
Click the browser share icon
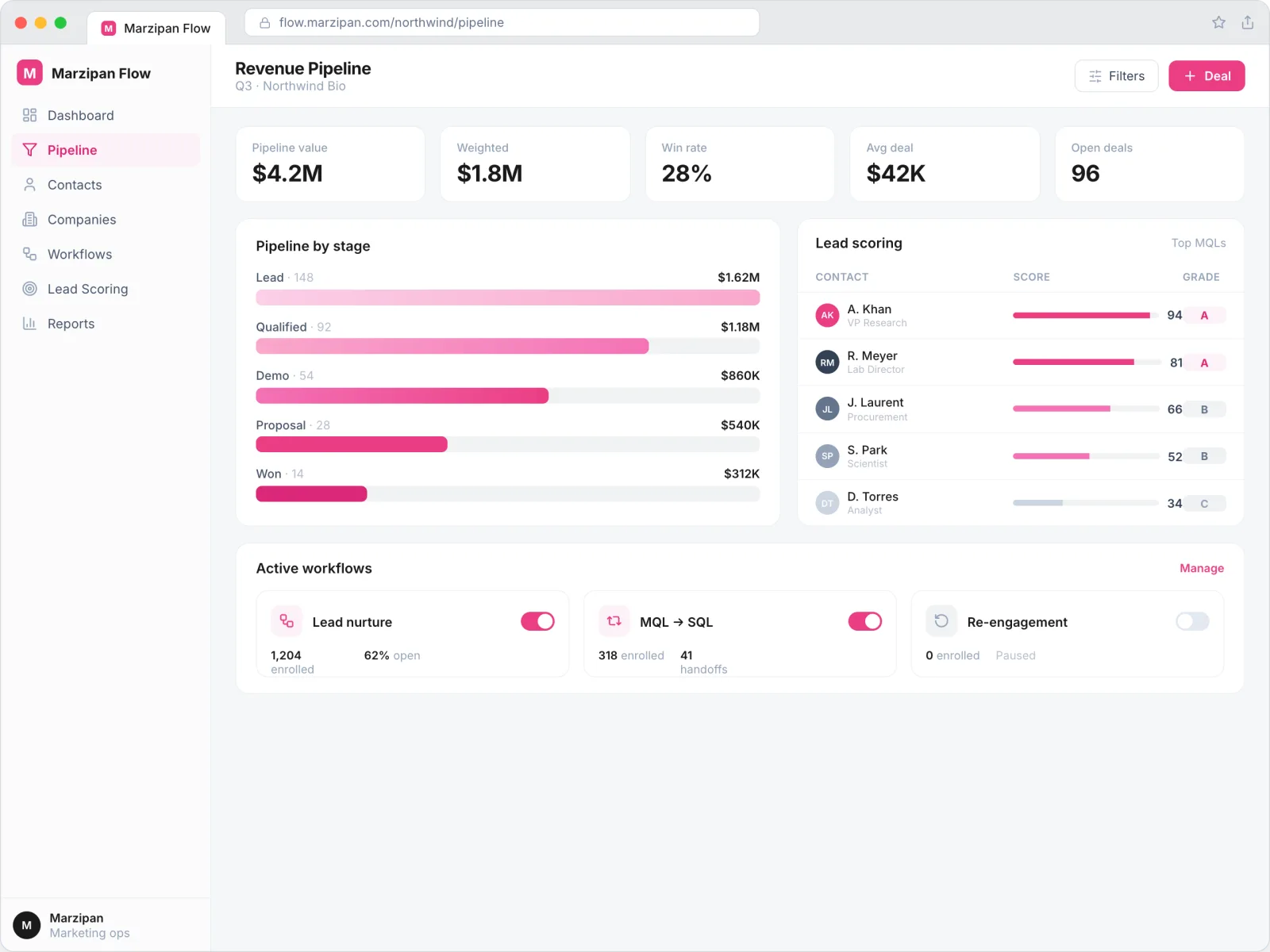click(x=1248, y=22)
